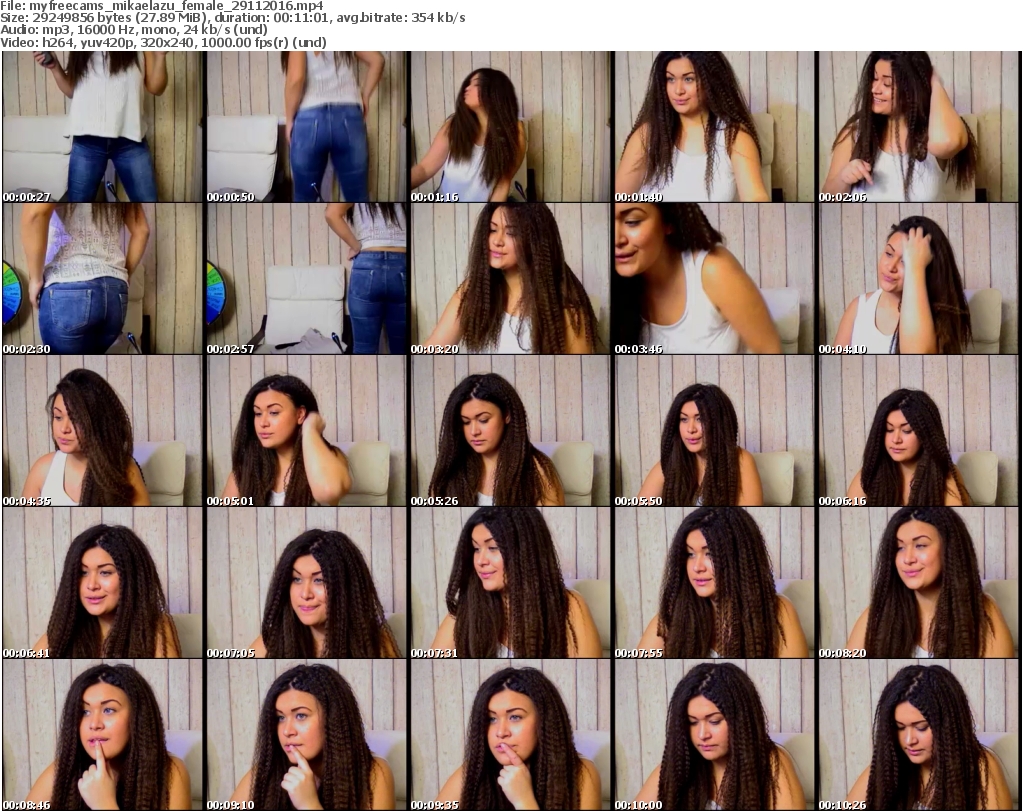Click the 00:07:05 thumbnail

pos(306,583)
